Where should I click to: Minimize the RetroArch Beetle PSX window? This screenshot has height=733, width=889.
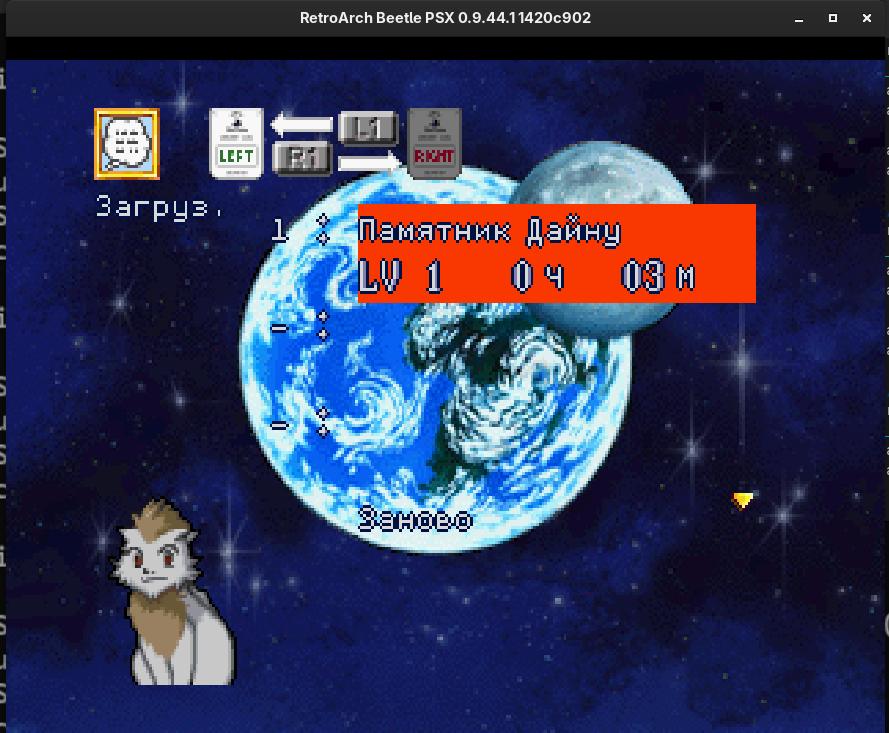[799, 18]
